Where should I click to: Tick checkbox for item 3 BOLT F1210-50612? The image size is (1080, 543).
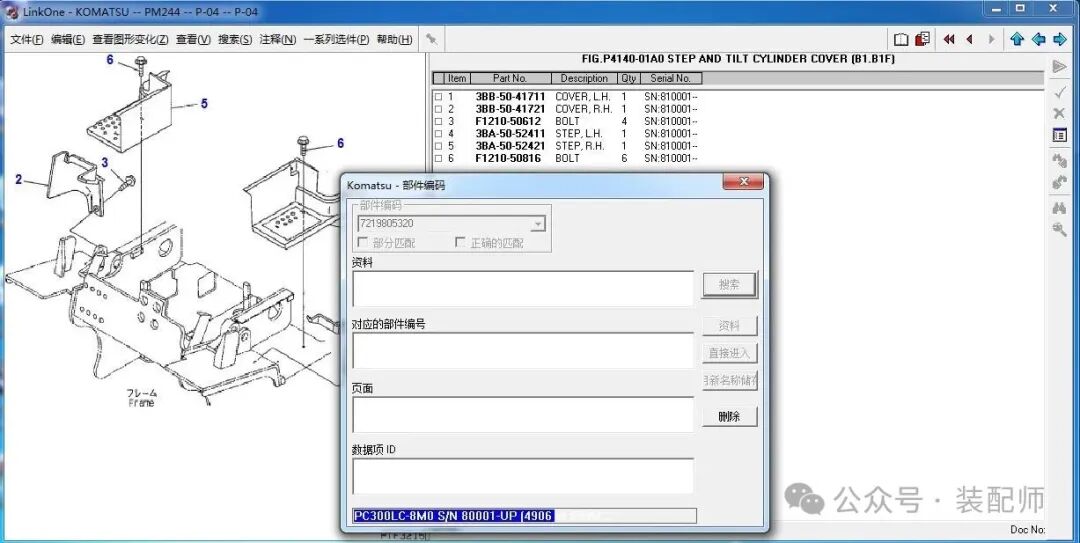pos(438,122)
